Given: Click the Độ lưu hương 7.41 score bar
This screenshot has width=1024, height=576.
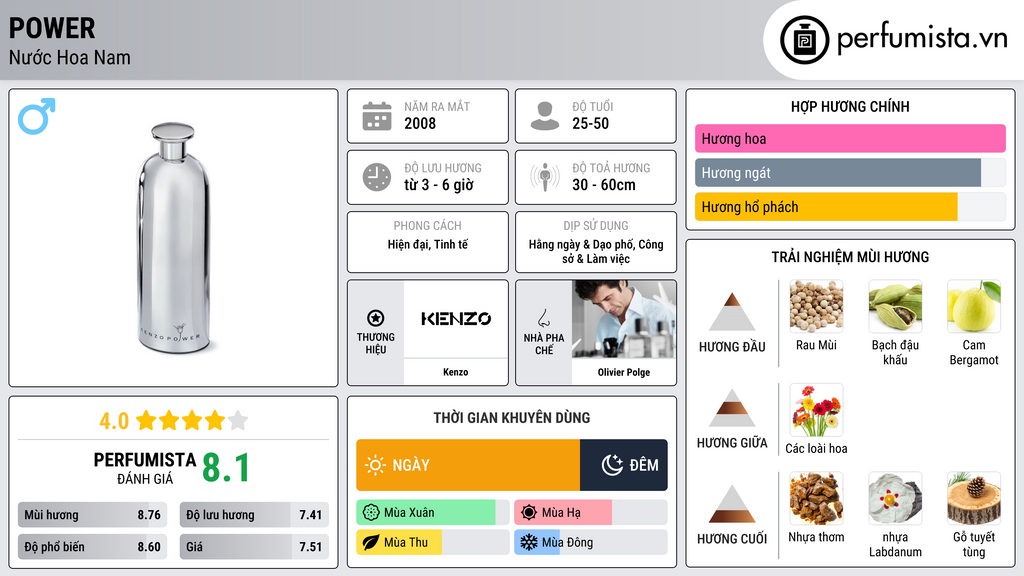Looking at the screenshot, I should (x=254, y=515).
